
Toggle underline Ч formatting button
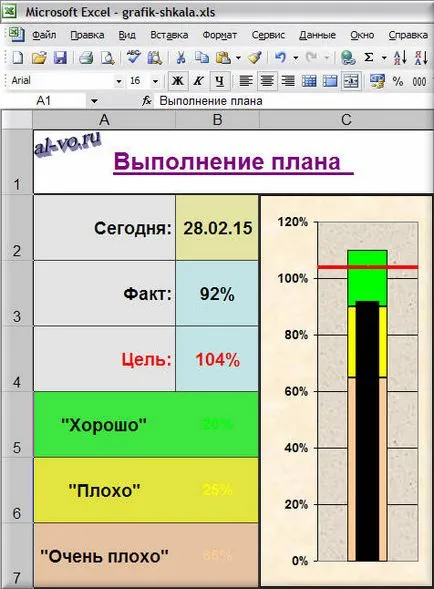point(219,81)
